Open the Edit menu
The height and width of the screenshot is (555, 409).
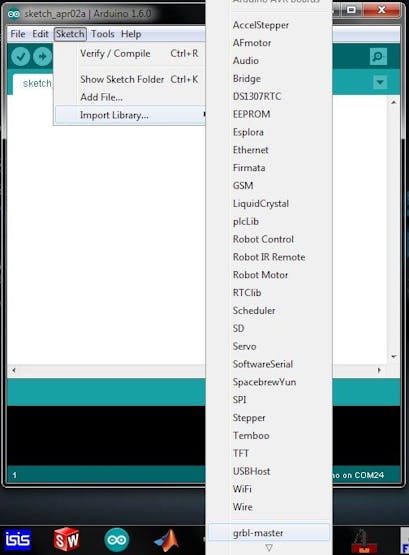[x=40, y=34]
